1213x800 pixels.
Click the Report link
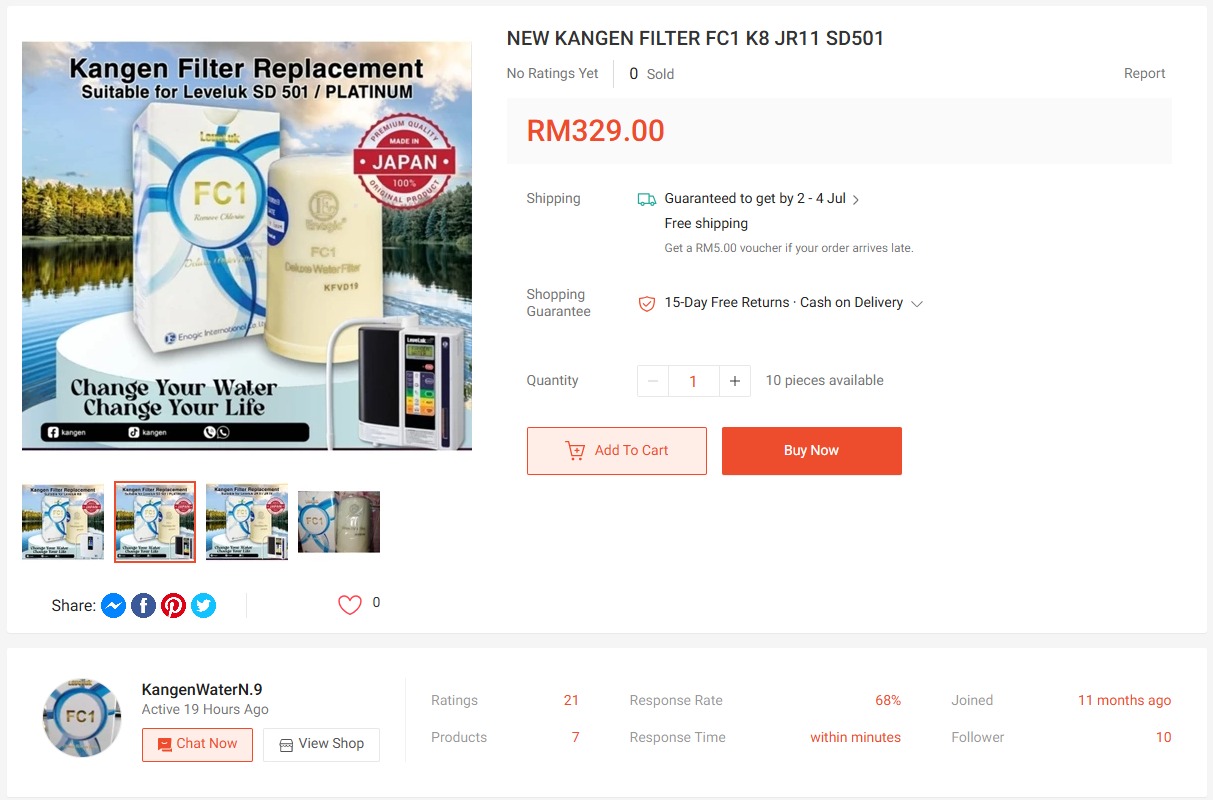pos(1144,73)
